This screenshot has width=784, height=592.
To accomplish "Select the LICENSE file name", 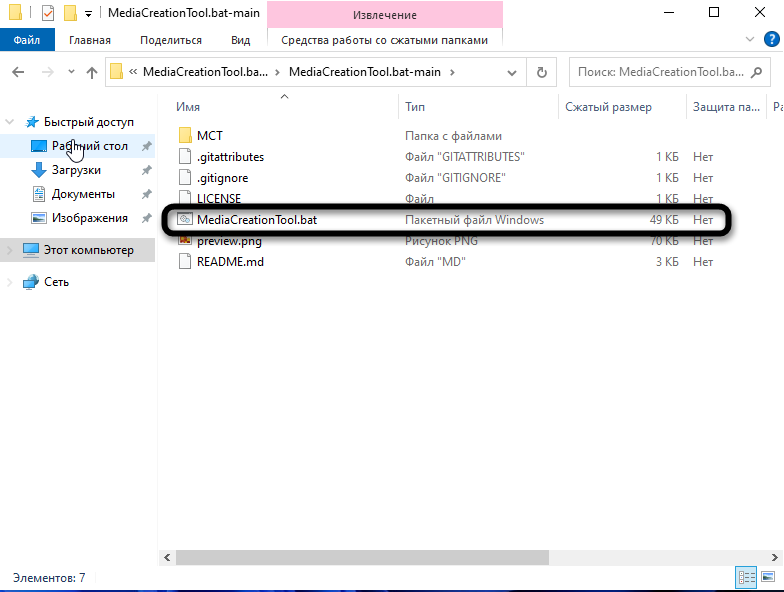I will pos(219,198).
